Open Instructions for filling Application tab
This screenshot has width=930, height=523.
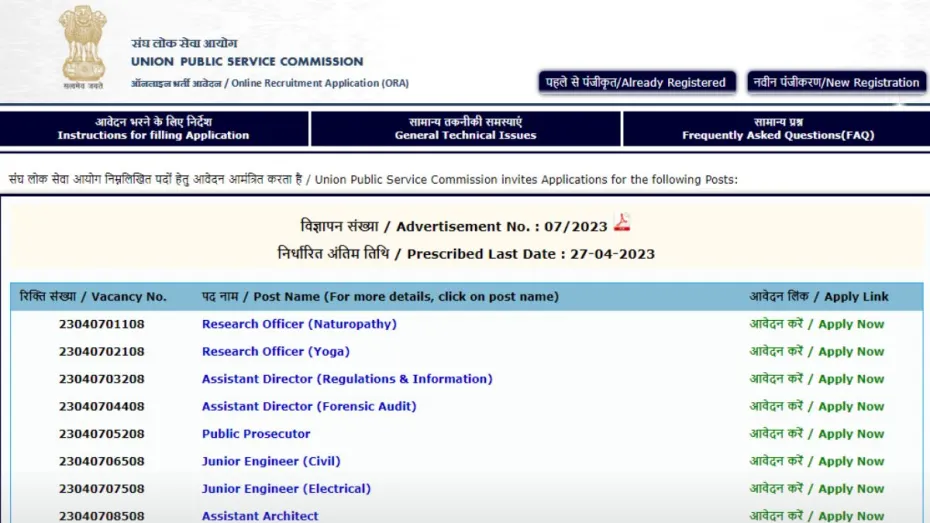pyautogui.click(x=153, y=128)
